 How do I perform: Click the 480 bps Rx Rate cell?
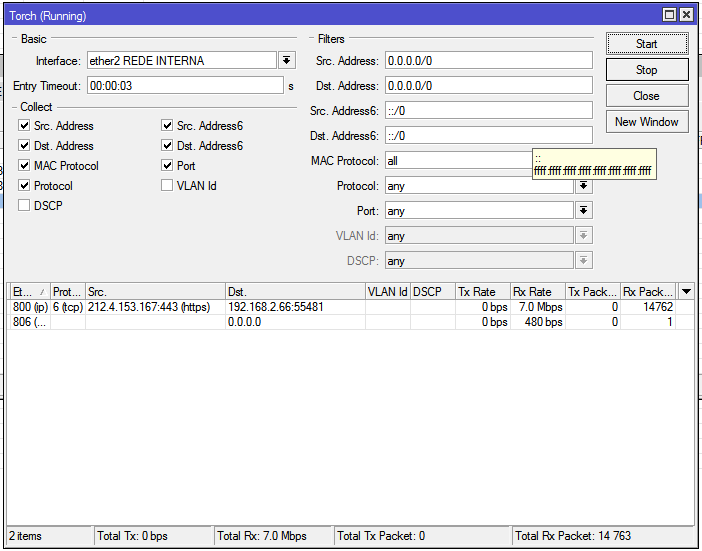538,322
